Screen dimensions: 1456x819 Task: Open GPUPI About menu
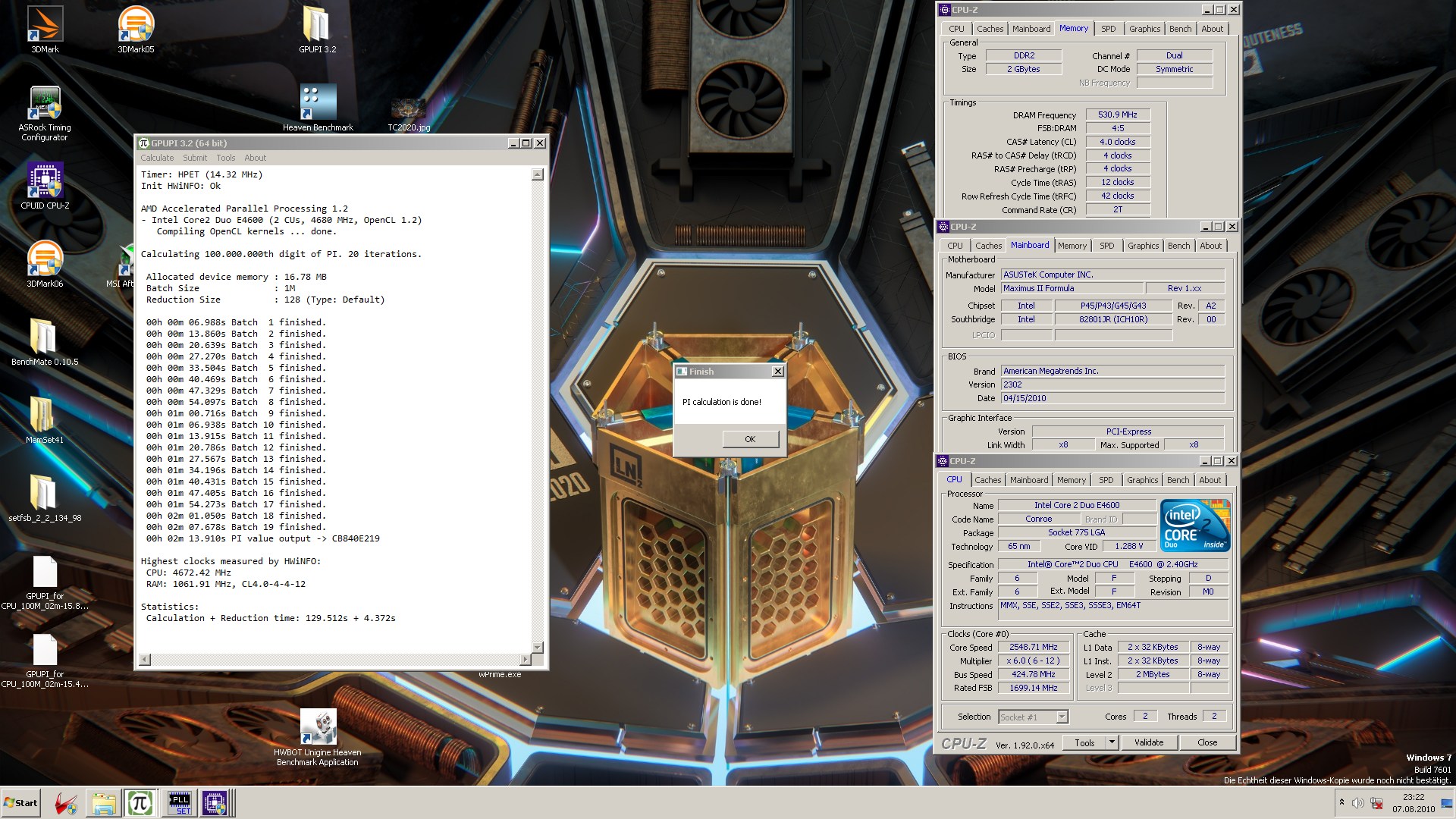255,158
